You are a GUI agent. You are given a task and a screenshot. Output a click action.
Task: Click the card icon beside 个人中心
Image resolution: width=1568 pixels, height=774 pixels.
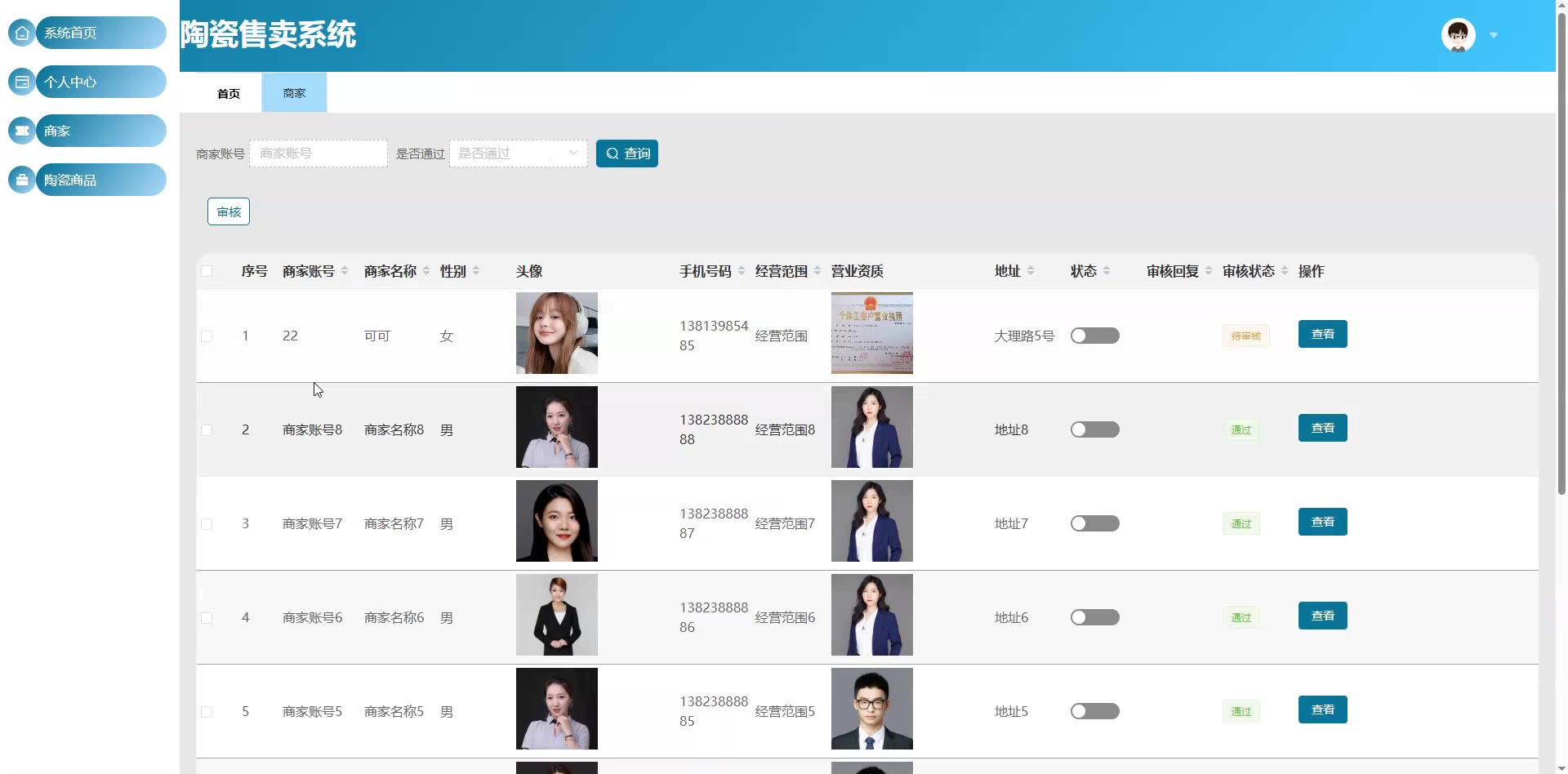[22, 82]
